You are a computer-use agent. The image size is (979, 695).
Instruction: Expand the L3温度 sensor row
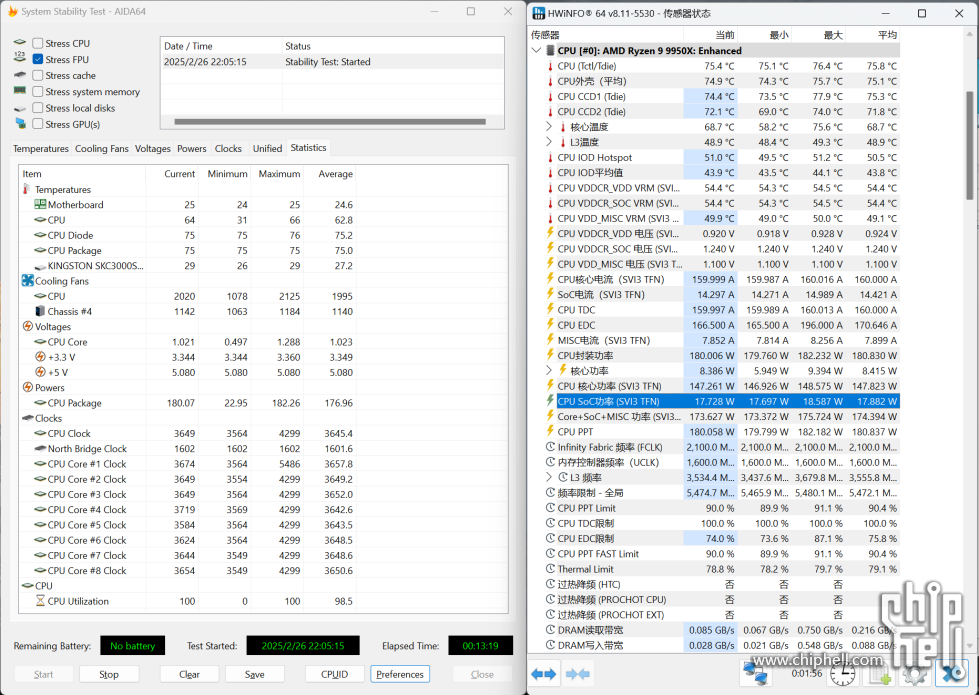pyautogui.click(x=549, y=142)
